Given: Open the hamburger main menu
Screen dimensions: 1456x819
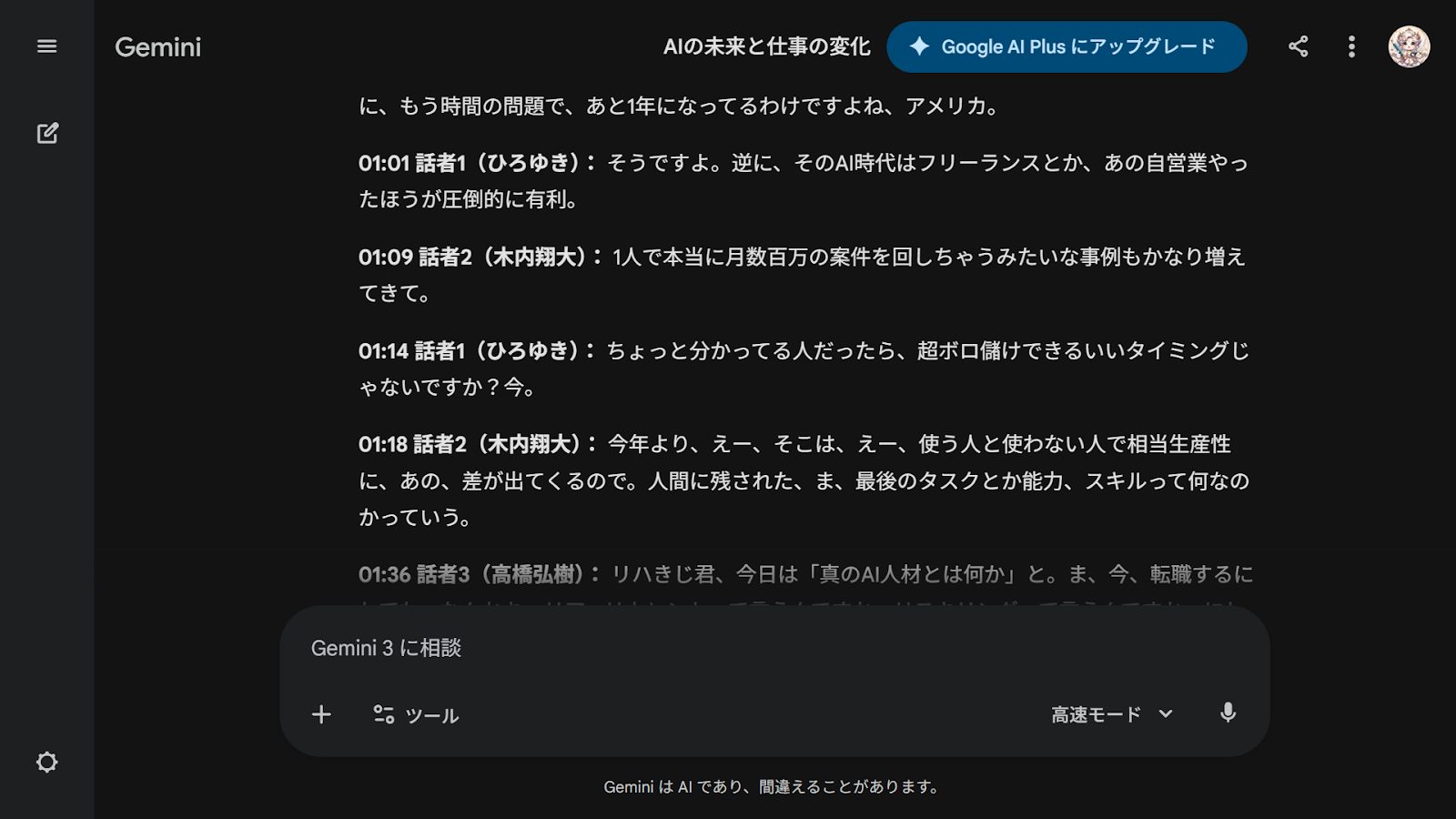Looking at the screenshot, I should click(46, 46).
